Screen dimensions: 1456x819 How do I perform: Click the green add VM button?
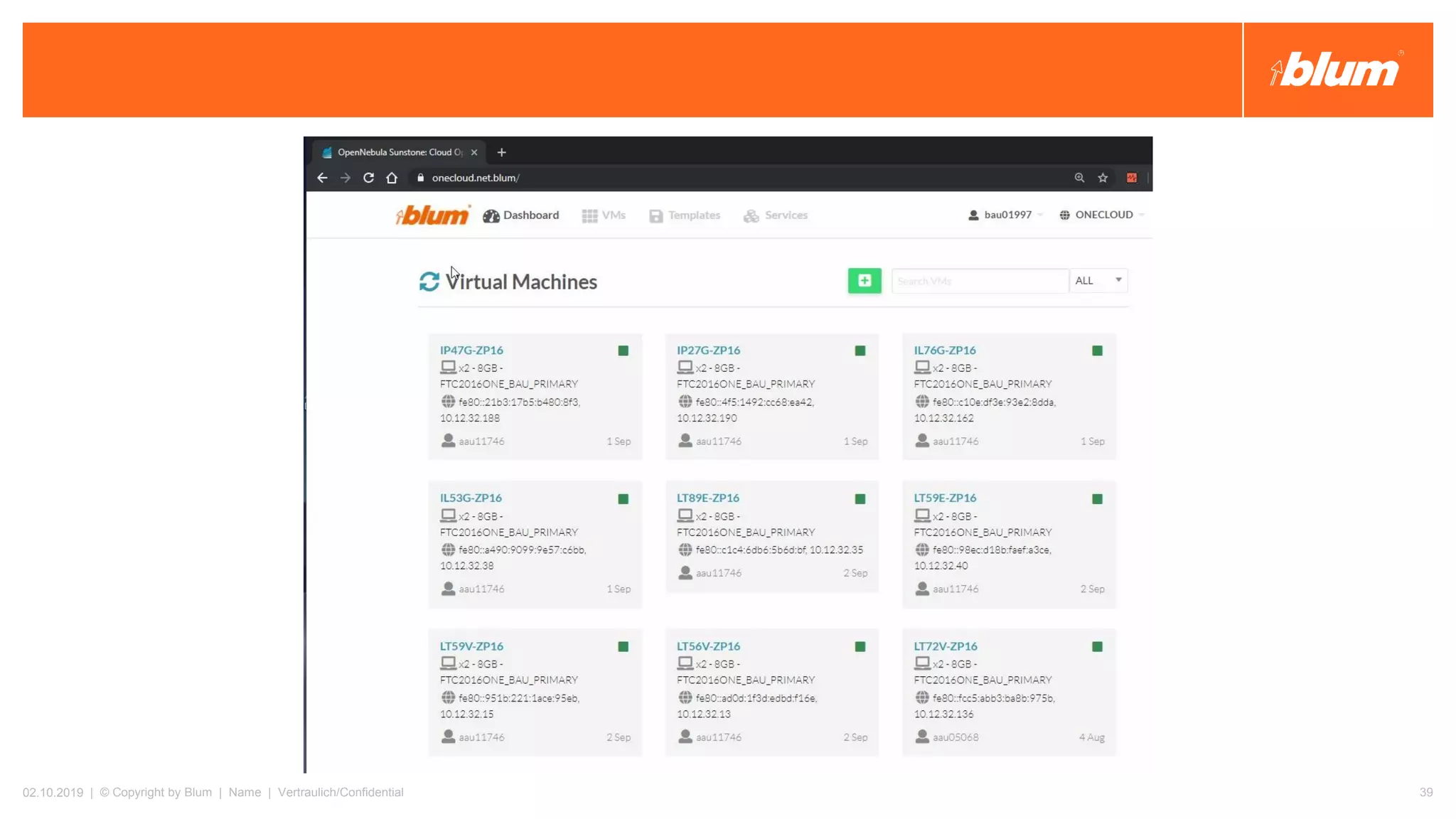(x=864, y=281)
